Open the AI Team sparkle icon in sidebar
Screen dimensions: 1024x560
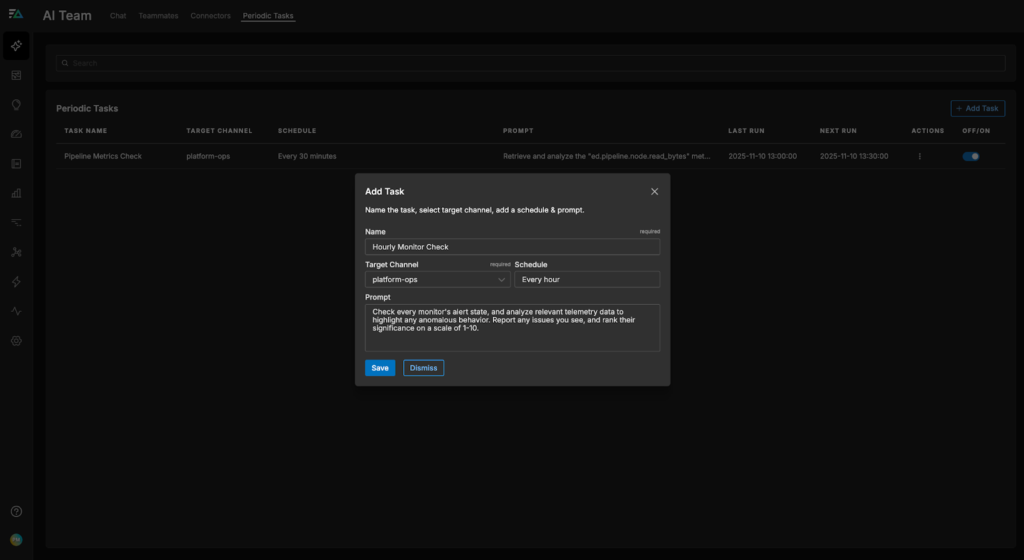(16, 46)
